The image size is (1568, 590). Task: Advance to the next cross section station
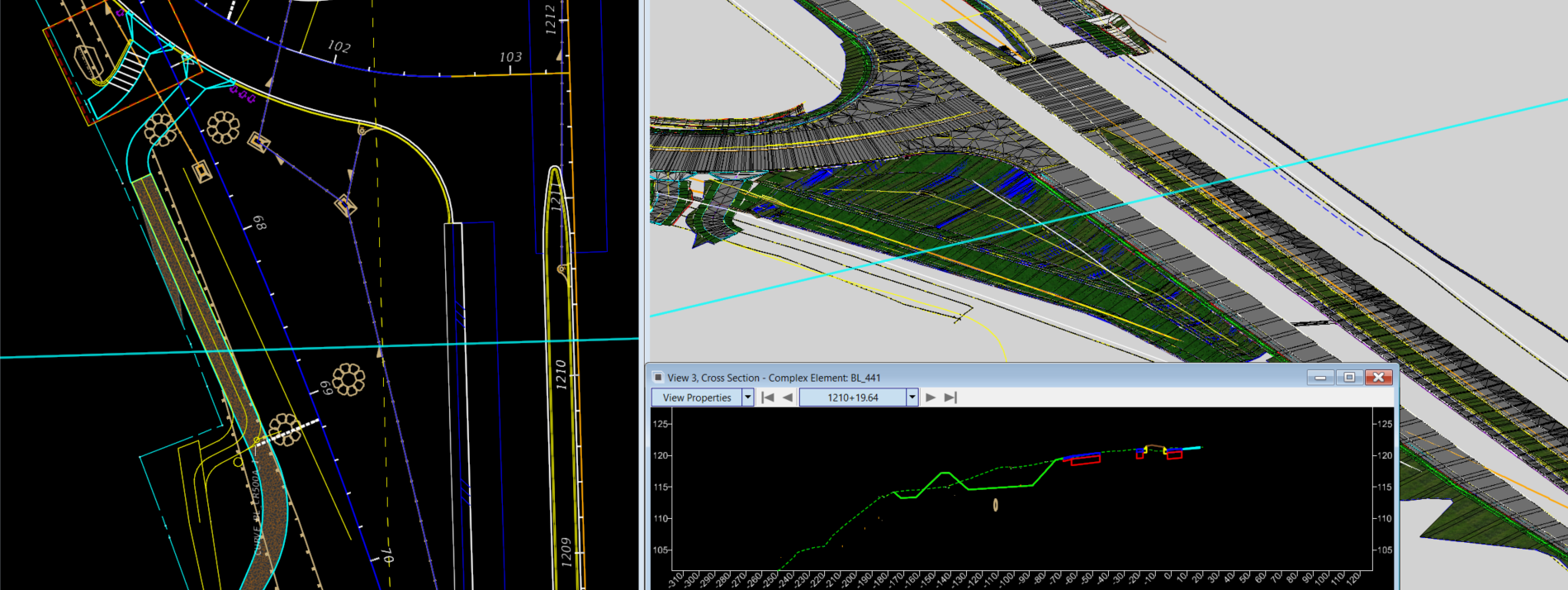931,397
